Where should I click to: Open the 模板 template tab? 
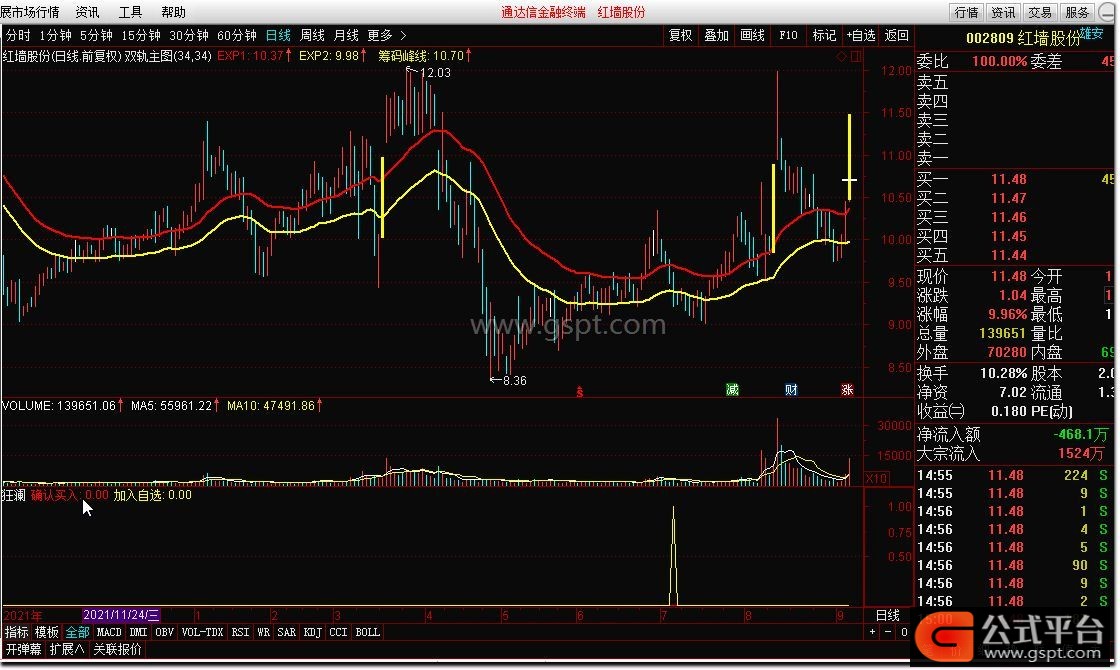pyautogui.click(x=46, y=632)
